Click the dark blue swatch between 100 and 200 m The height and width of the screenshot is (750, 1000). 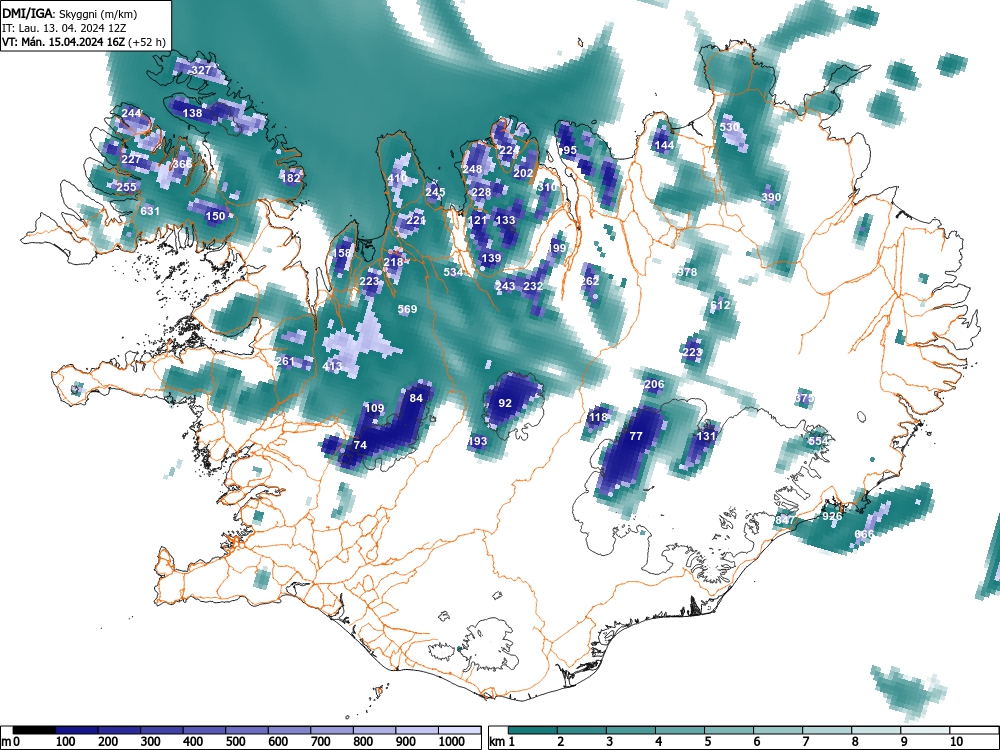pyautogui.click(x=77, y=730)
